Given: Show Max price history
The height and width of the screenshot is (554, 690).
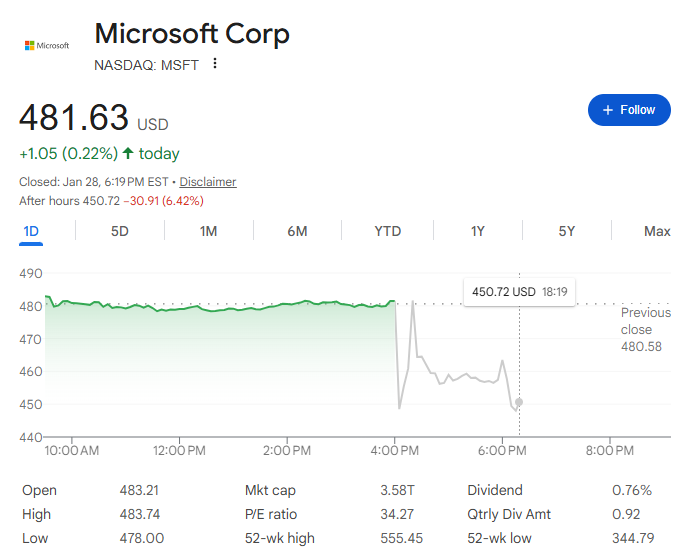Looking at the screenshot, I should [x=657, y=231].
